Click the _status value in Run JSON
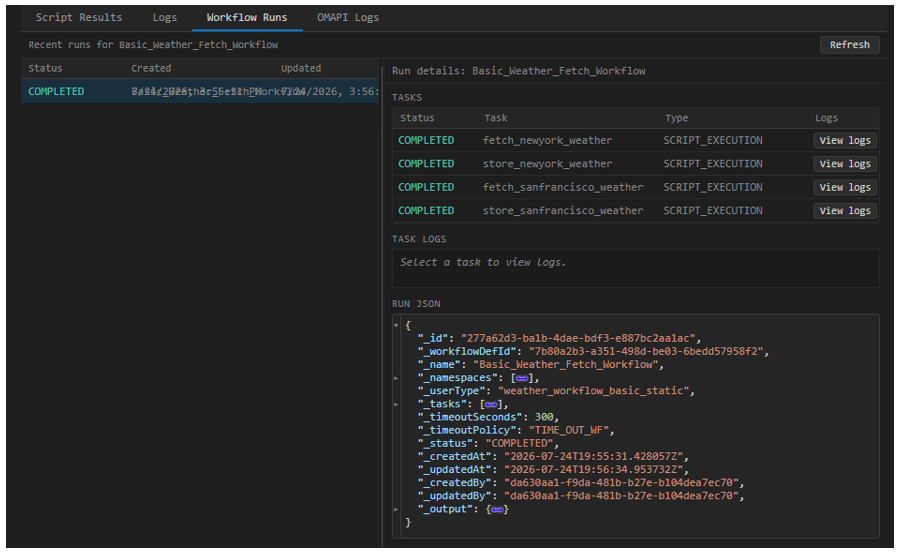This screenshot has width=898, height=553. coord(519,444)
